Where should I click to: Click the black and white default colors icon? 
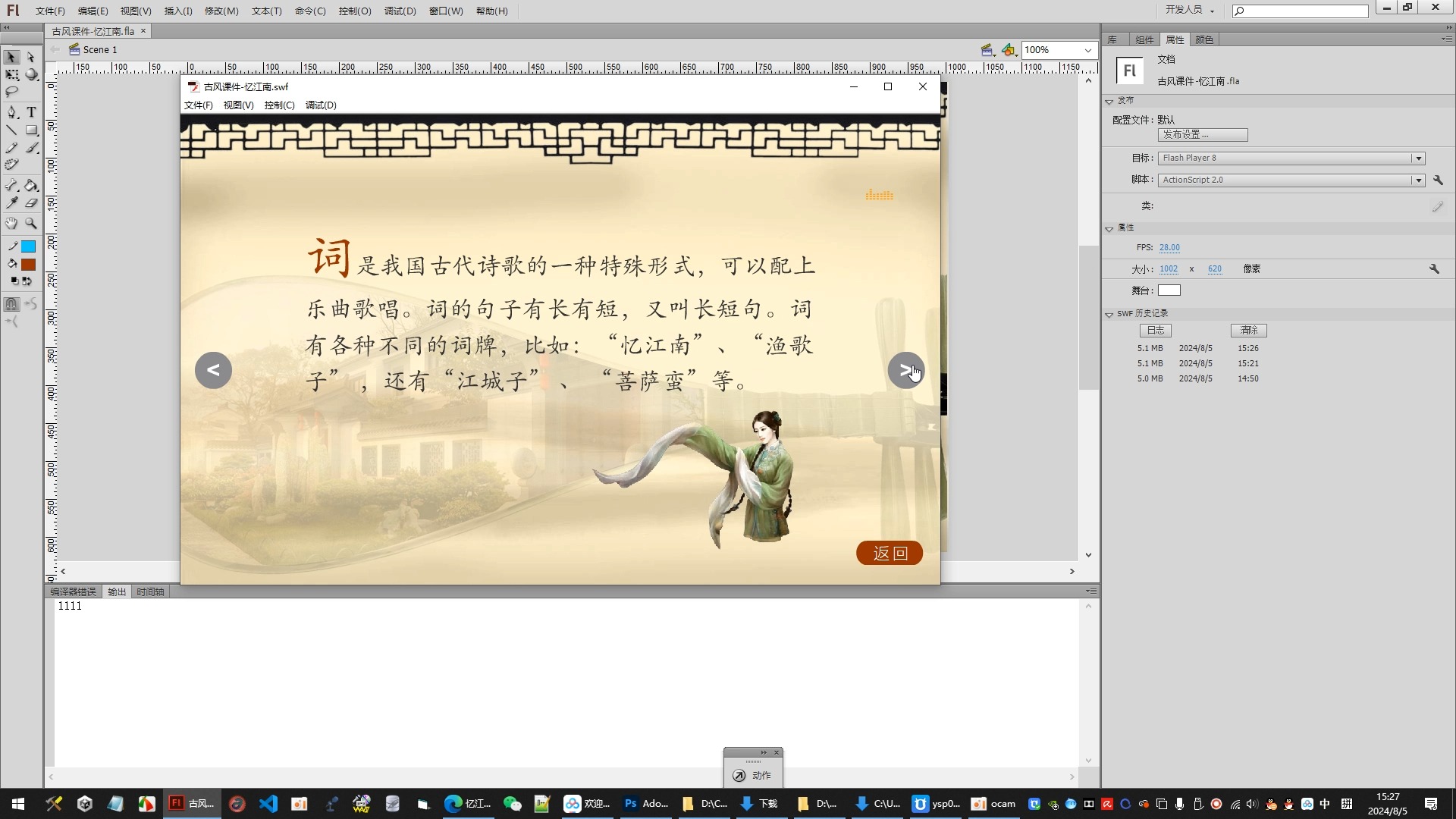click(14, 281)
